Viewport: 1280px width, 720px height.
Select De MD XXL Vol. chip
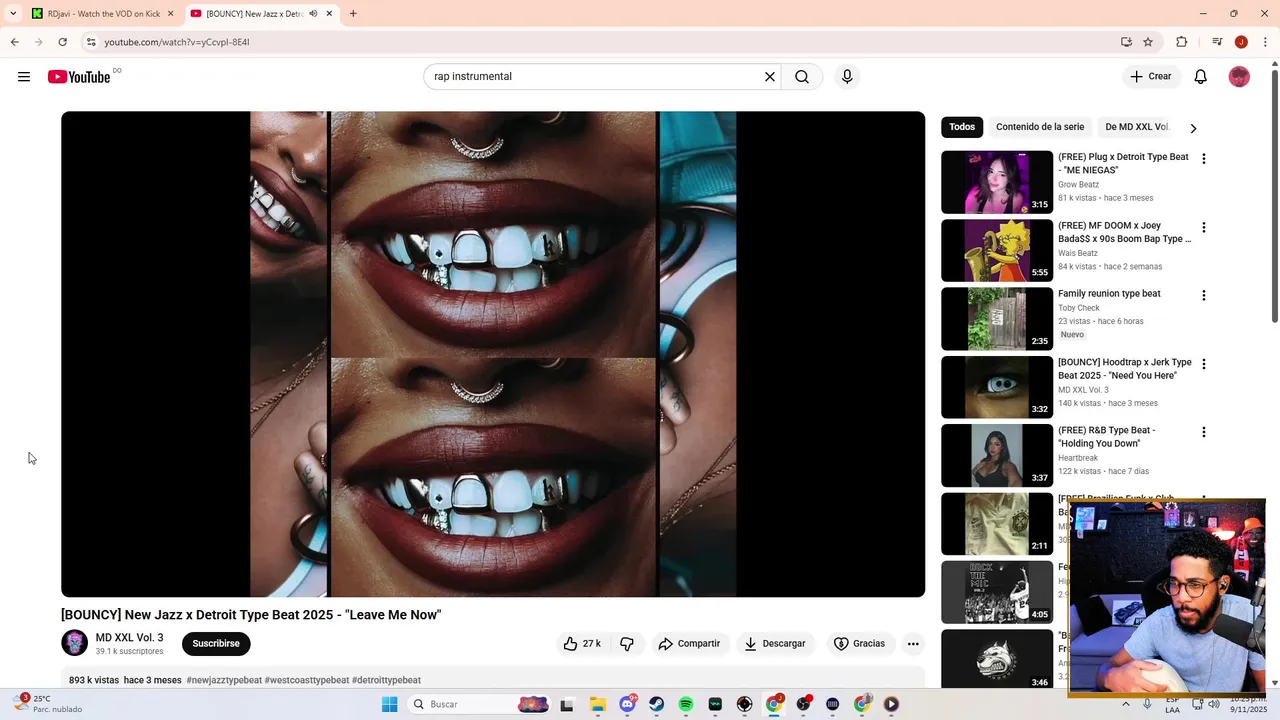tap(1137, 127)
